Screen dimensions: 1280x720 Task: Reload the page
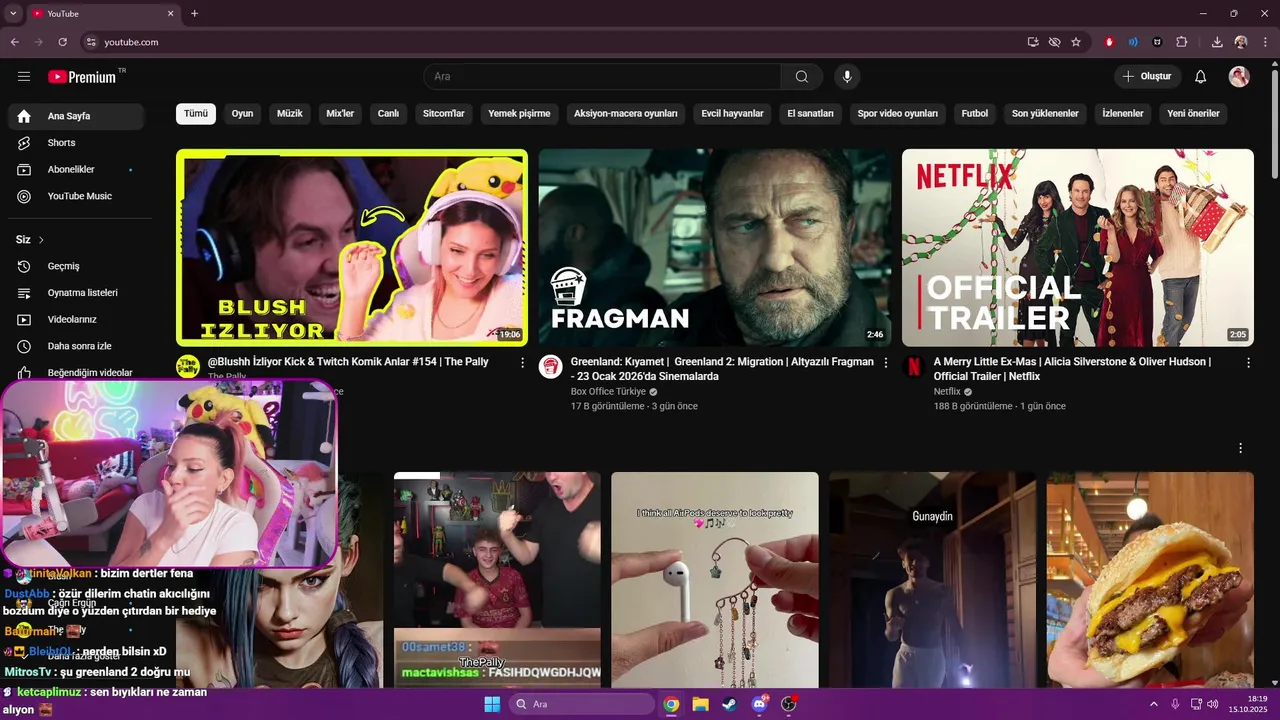(62, 42)
